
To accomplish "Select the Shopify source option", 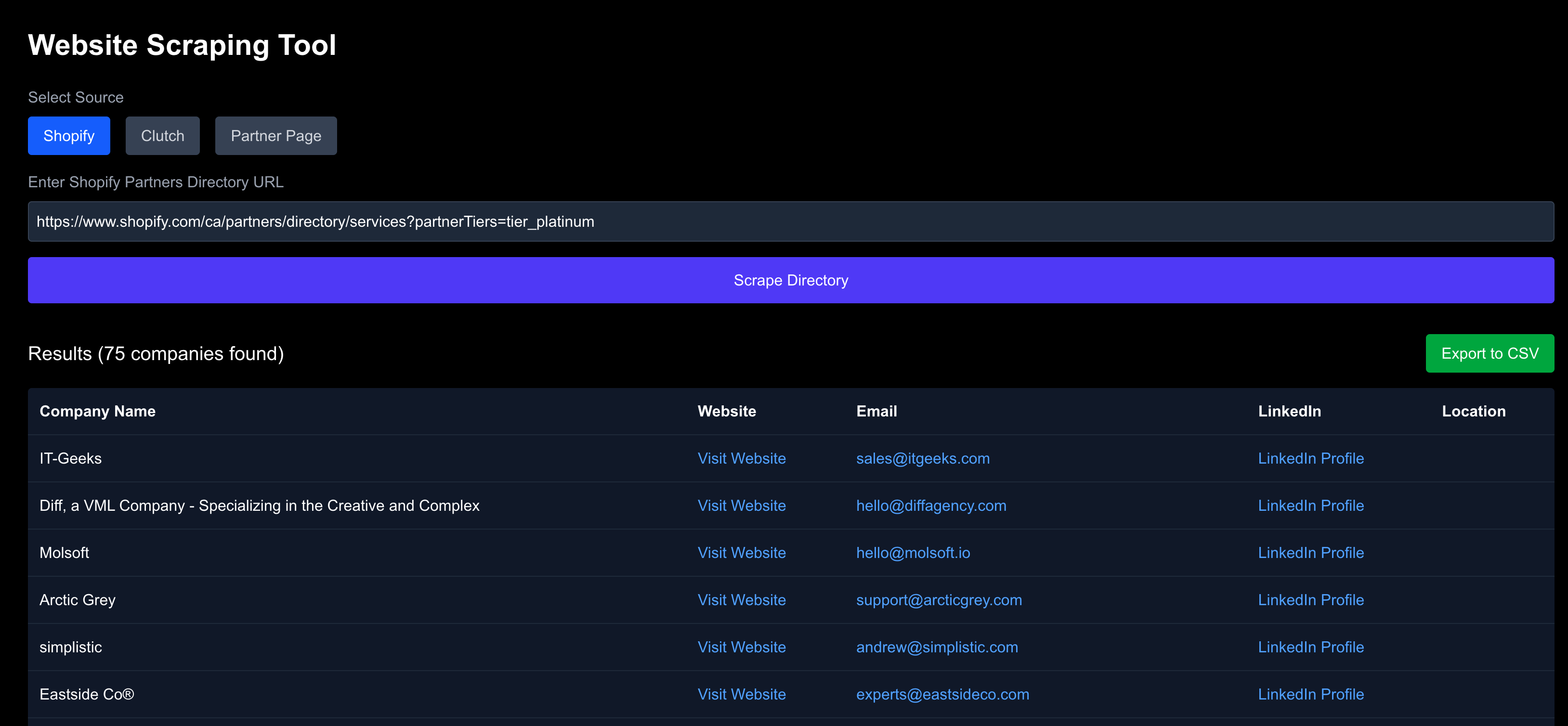I will tap(68, 136).
